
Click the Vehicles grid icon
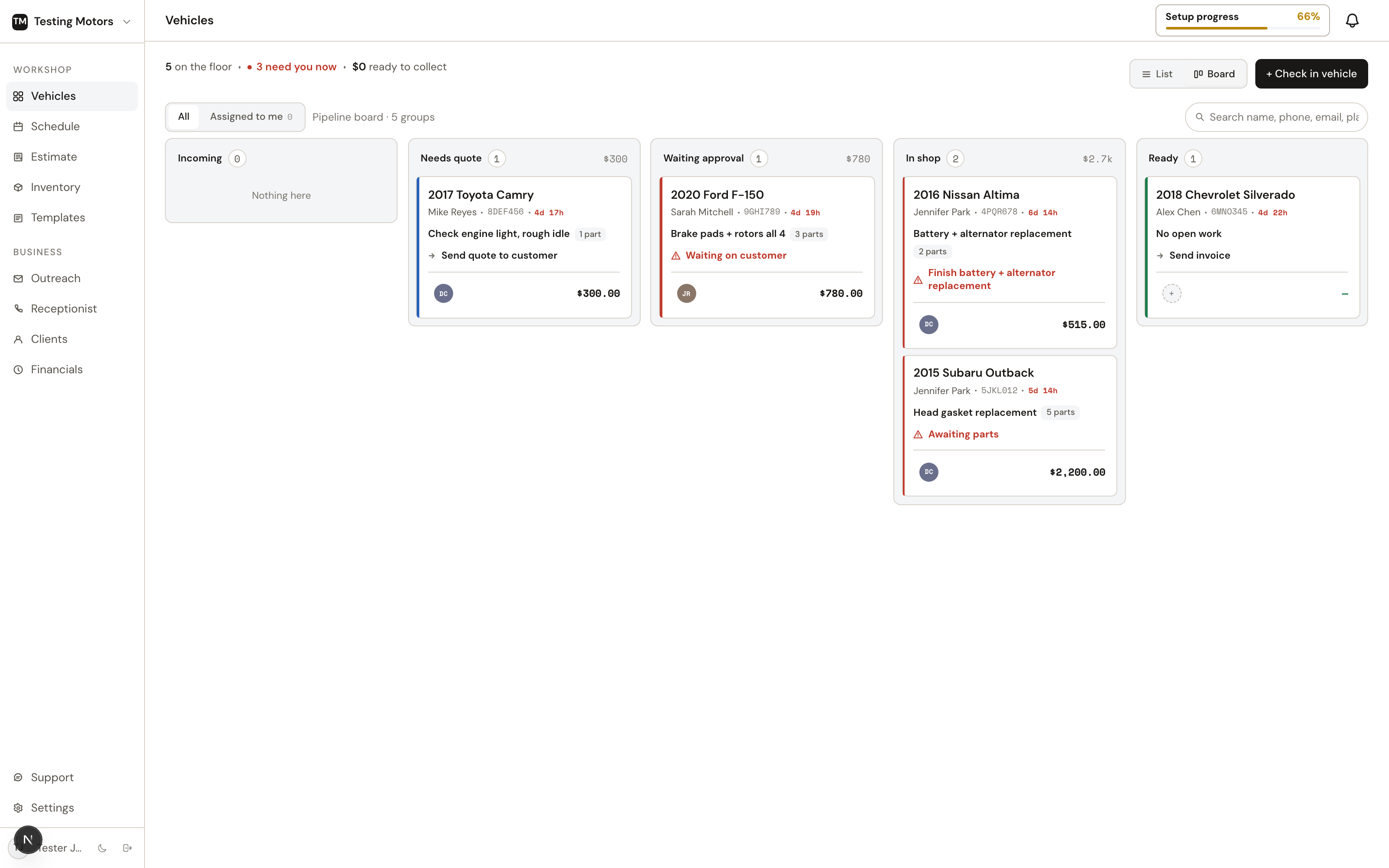[18, 96]
